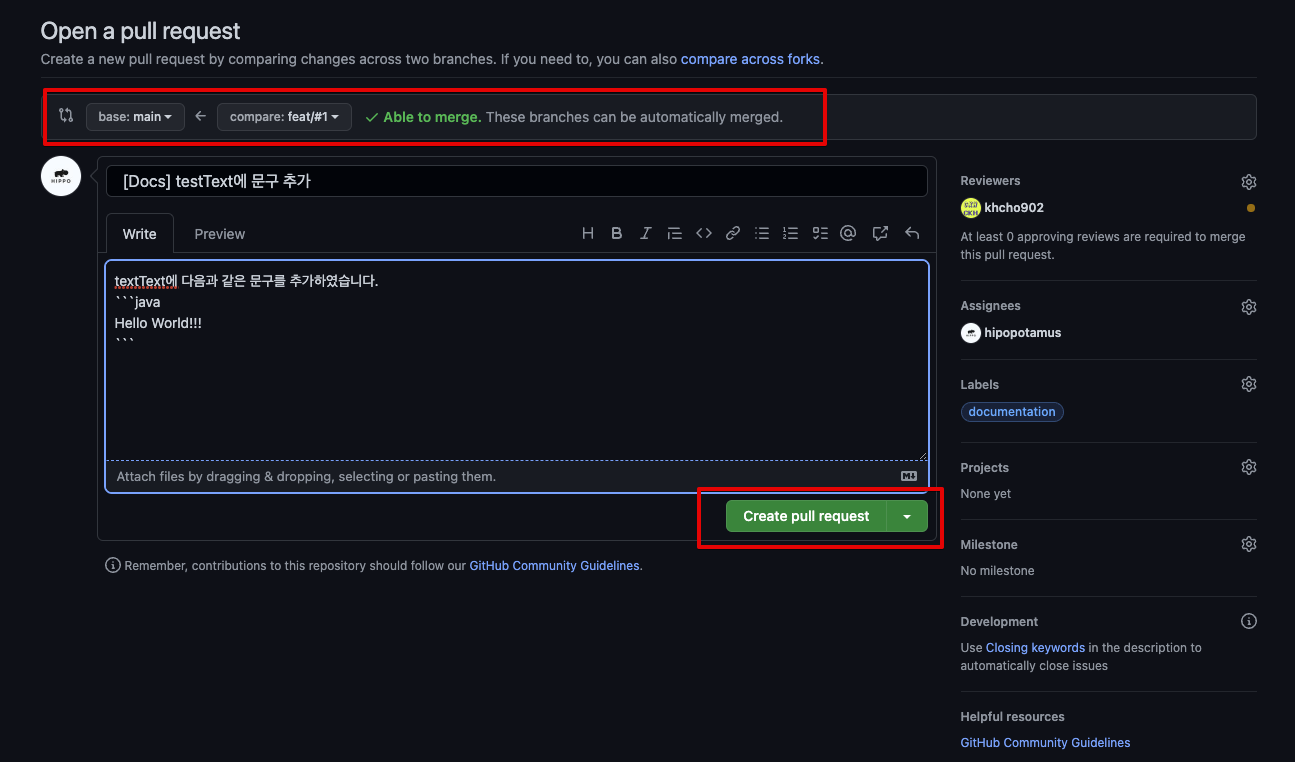
Task: Click the Helpful resources heading
Action: click(1012, 716)
